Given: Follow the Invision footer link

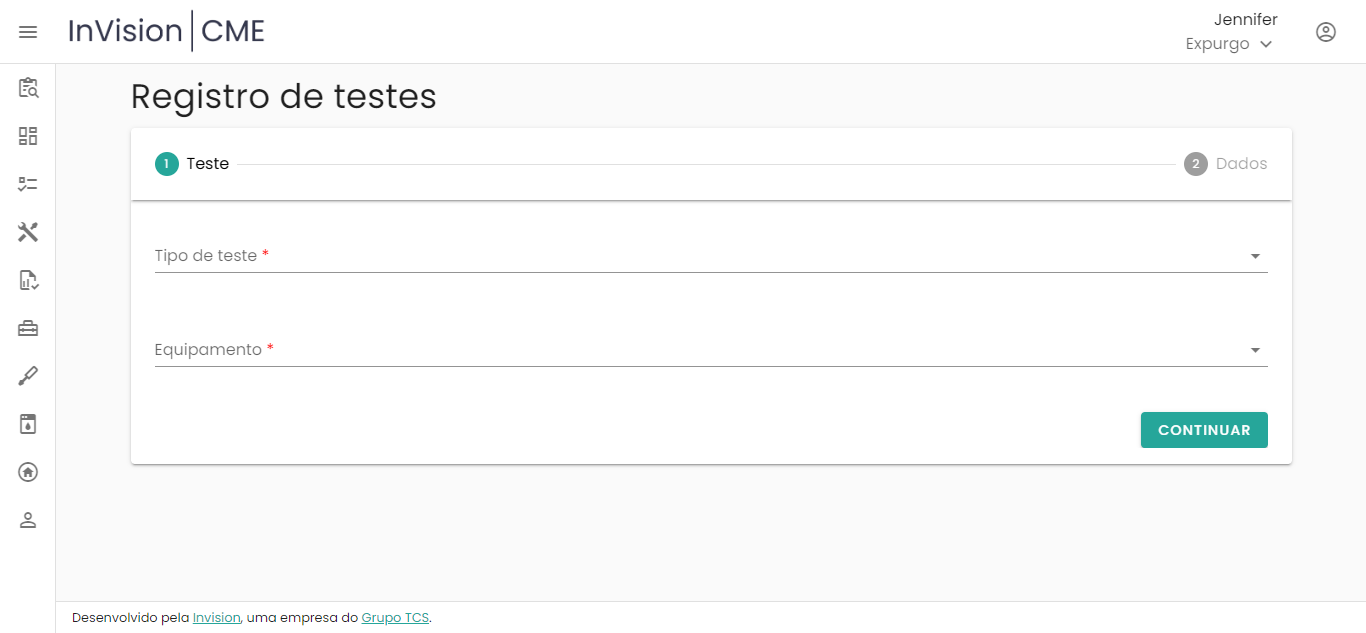Looking at the screenshot, I should coord(216,618).
